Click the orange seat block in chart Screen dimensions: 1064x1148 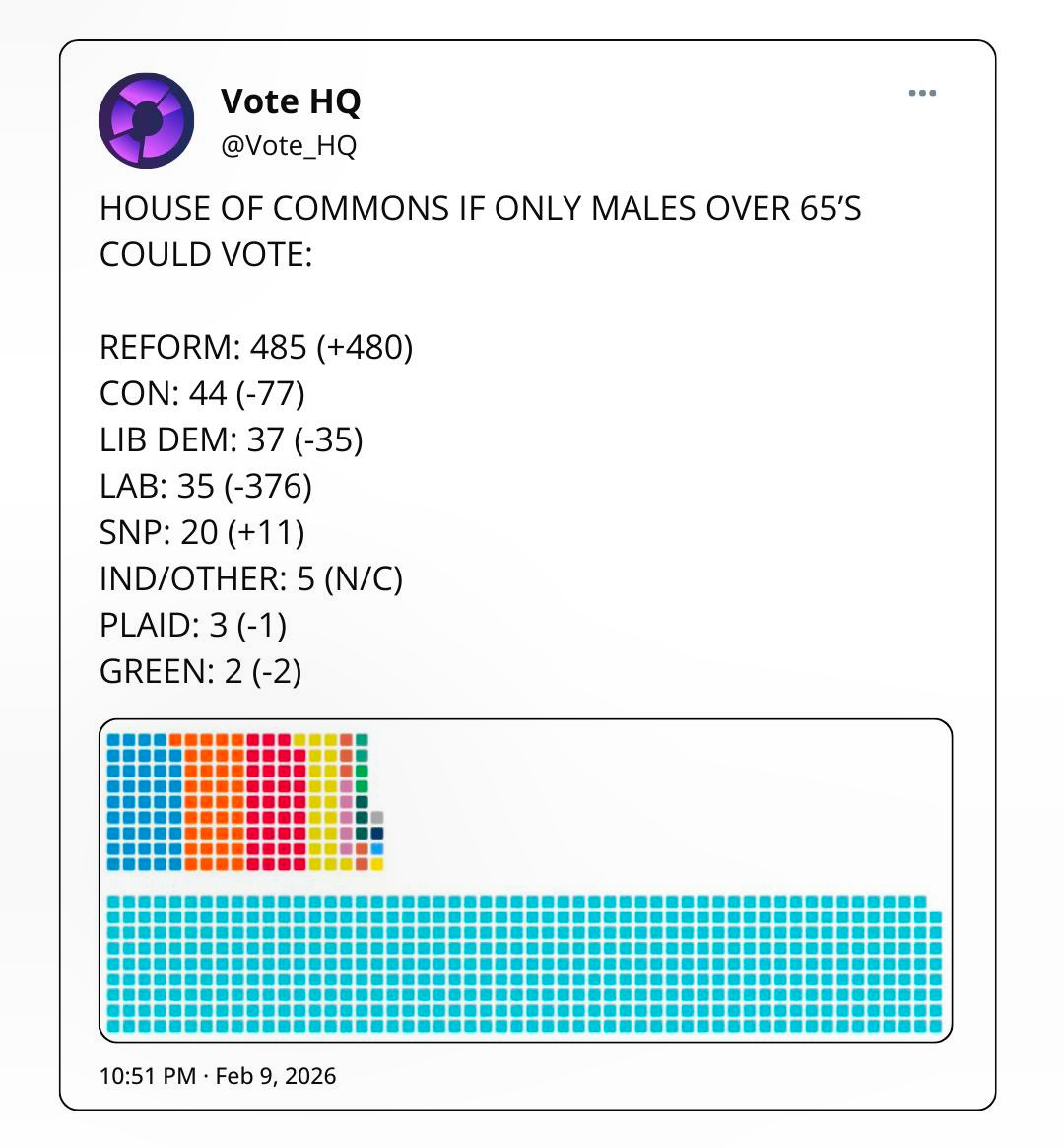click(x=214, y=802)
